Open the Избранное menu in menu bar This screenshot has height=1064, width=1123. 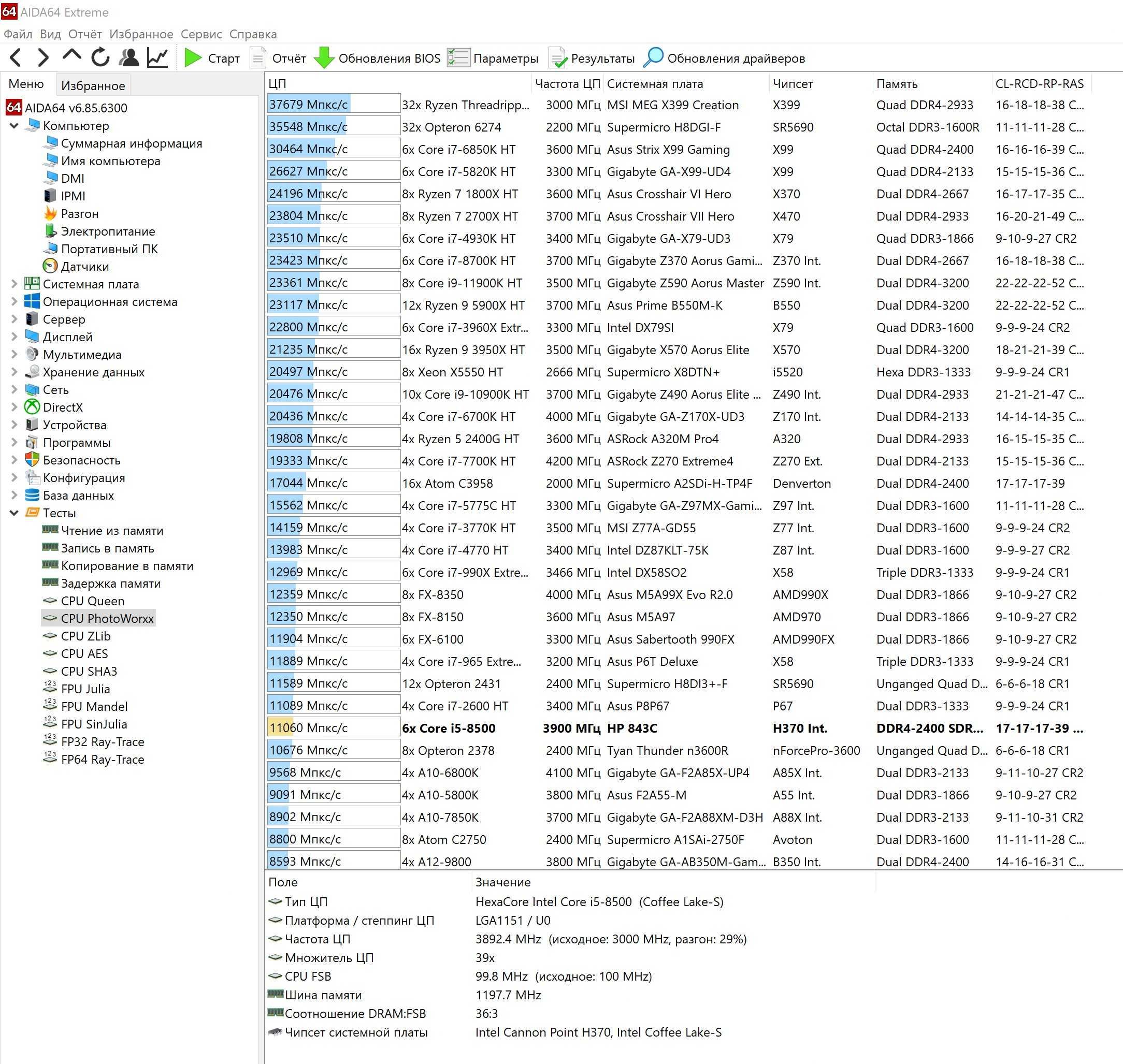[x=141, y=34]
